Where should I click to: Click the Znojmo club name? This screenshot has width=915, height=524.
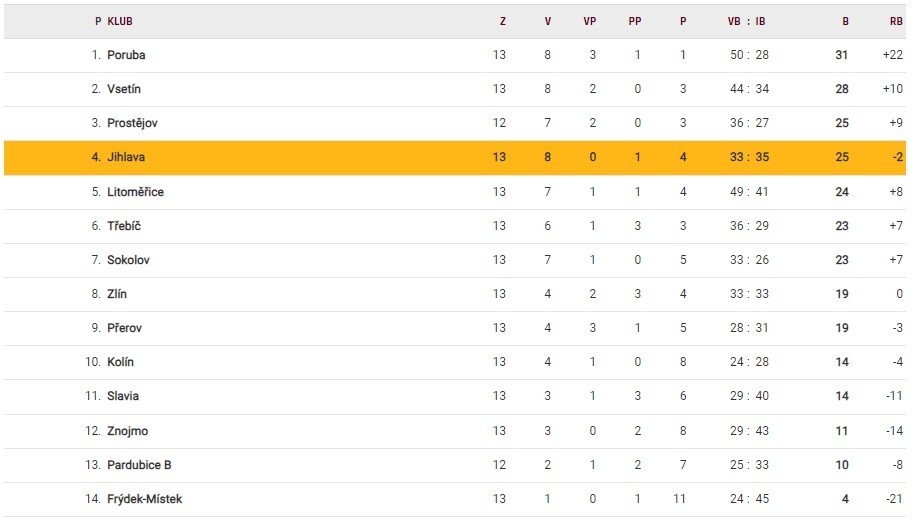coord(126,431)
